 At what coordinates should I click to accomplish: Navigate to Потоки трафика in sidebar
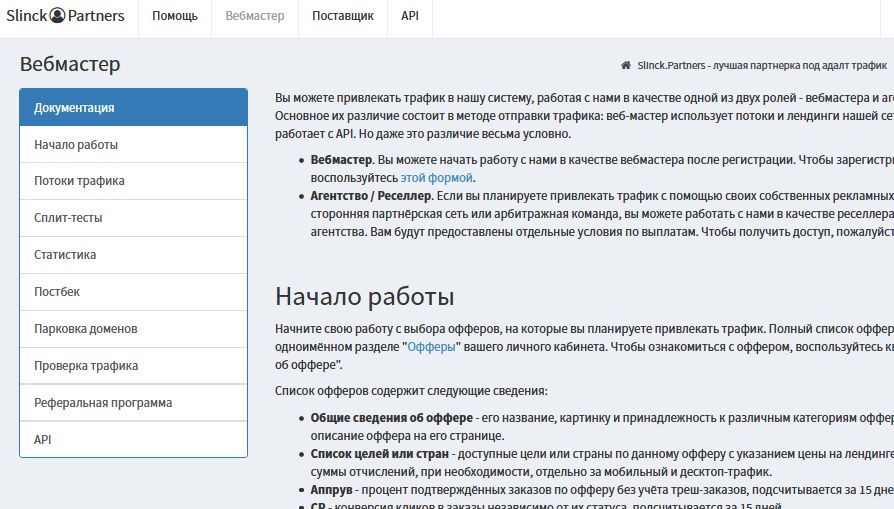pyautogui.click(x=133, y=181)
